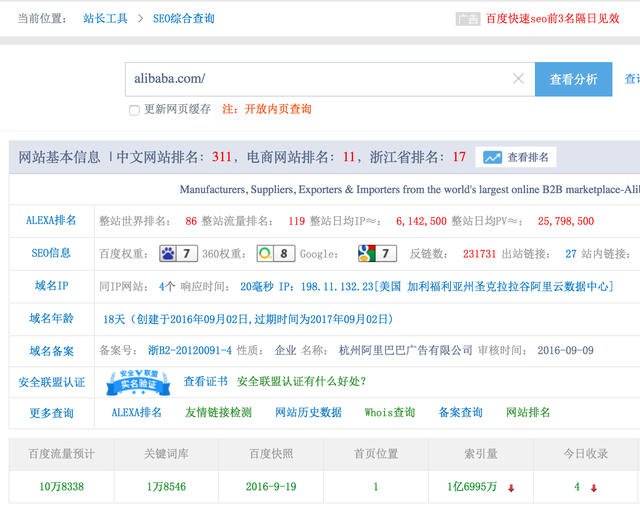Click audit date 2016-09-09
The image size is (640, 506).
coord(565,350)
